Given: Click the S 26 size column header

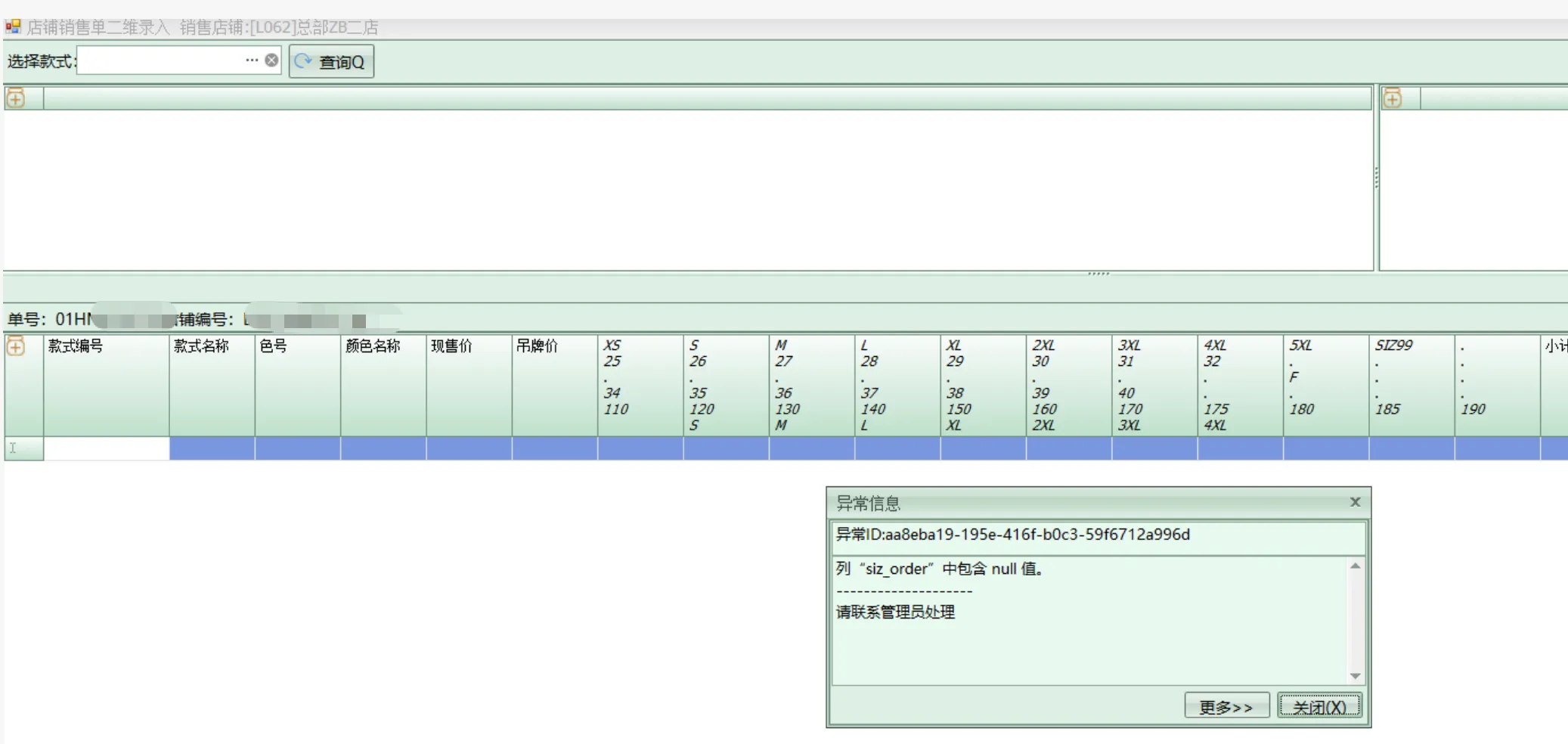Looking at the screenshot, I should [x=726, y=385].
